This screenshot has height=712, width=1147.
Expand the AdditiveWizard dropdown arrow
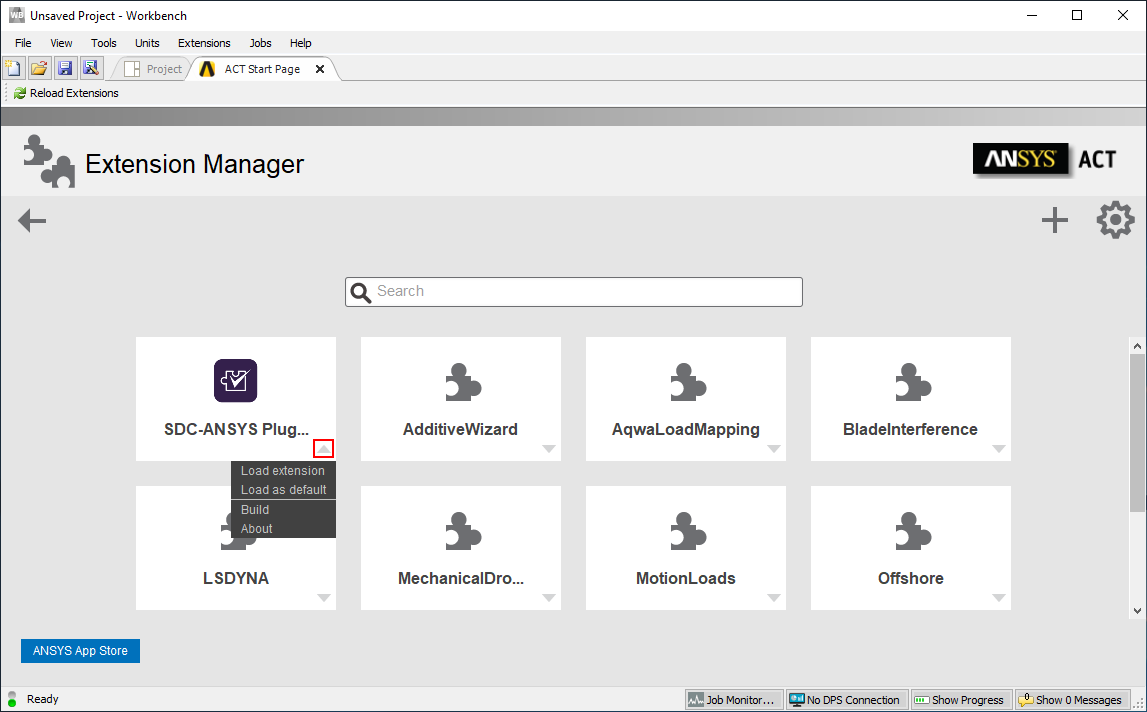coord(548,449)
